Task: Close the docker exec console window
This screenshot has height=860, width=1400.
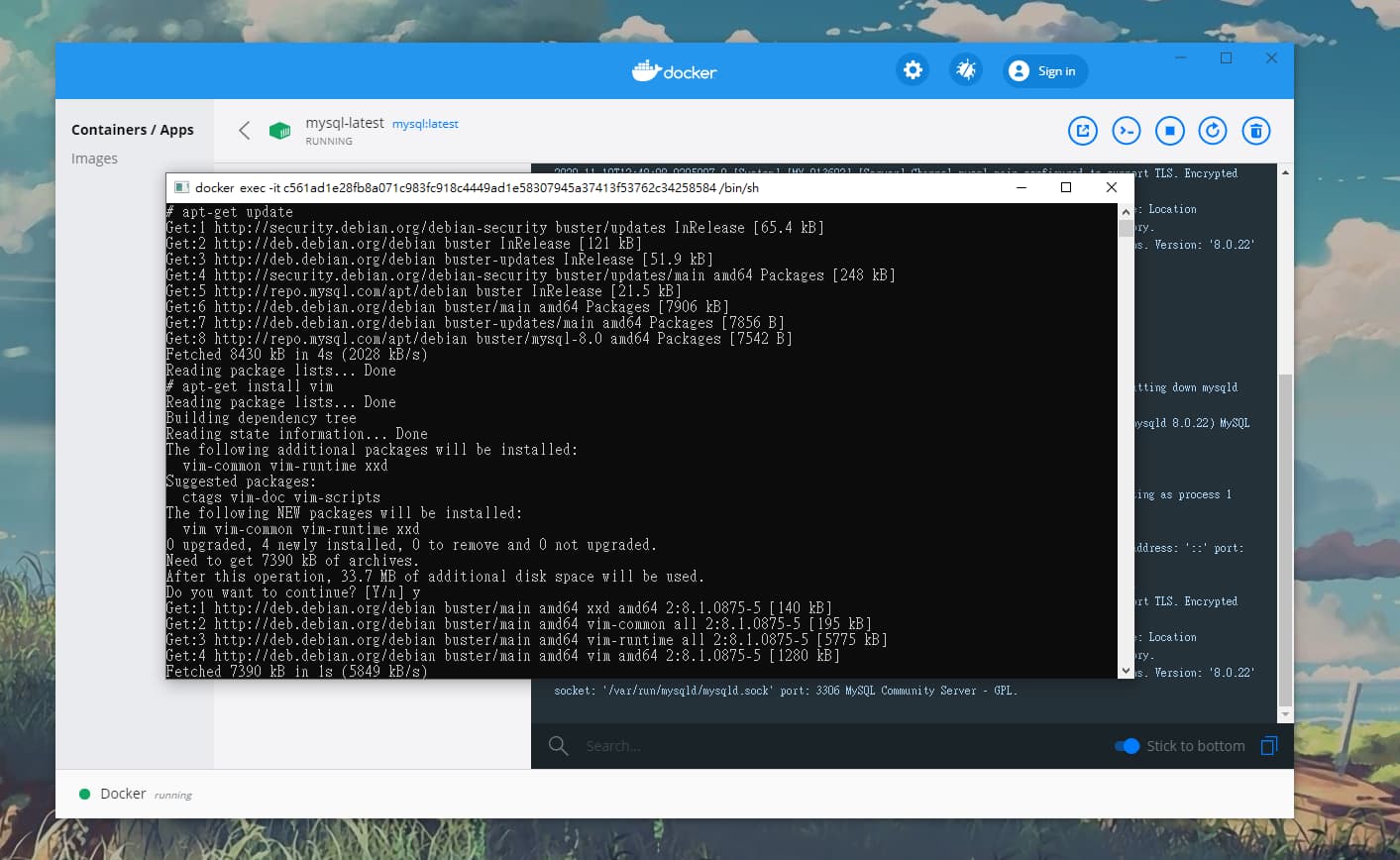Action: (x=1111, y=187)
